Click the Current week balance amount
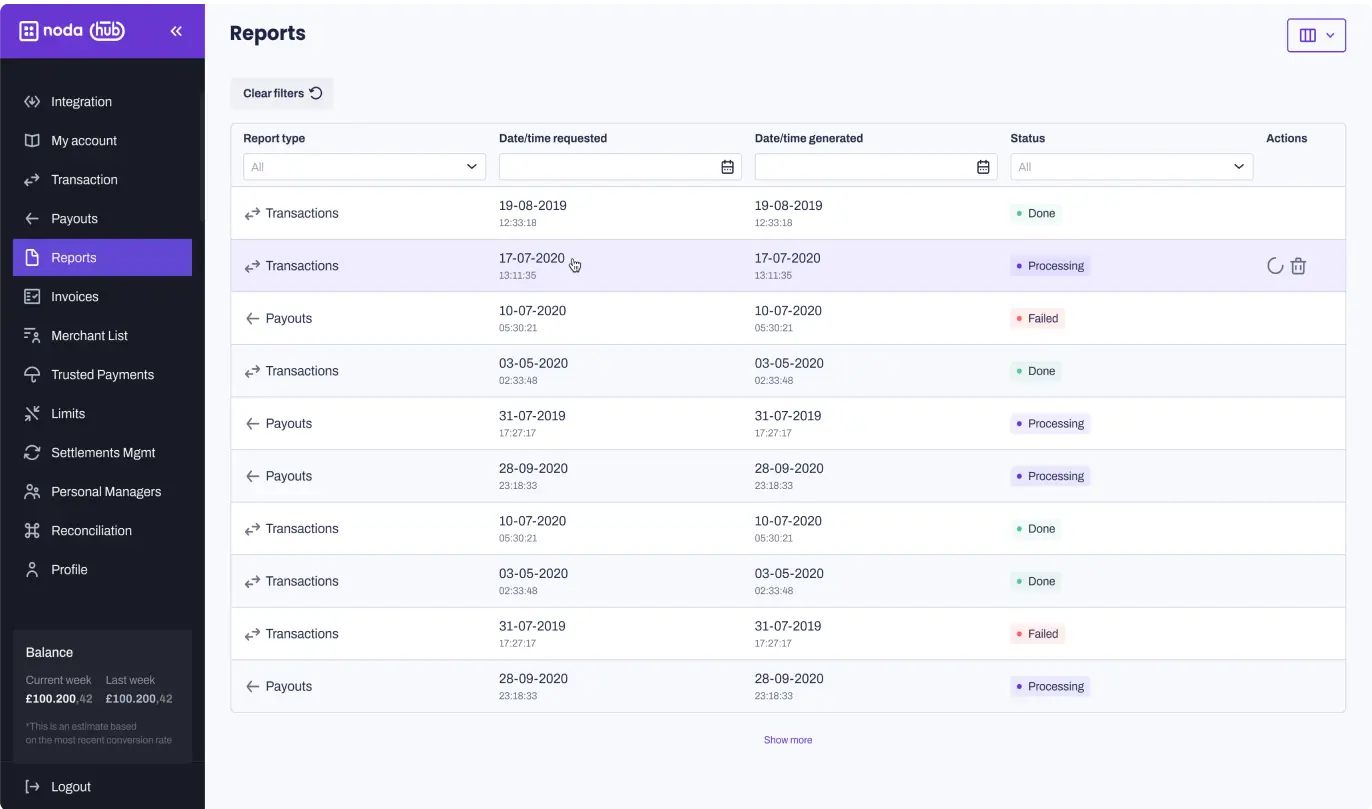The image size is (1372, 809). [59, 699]
